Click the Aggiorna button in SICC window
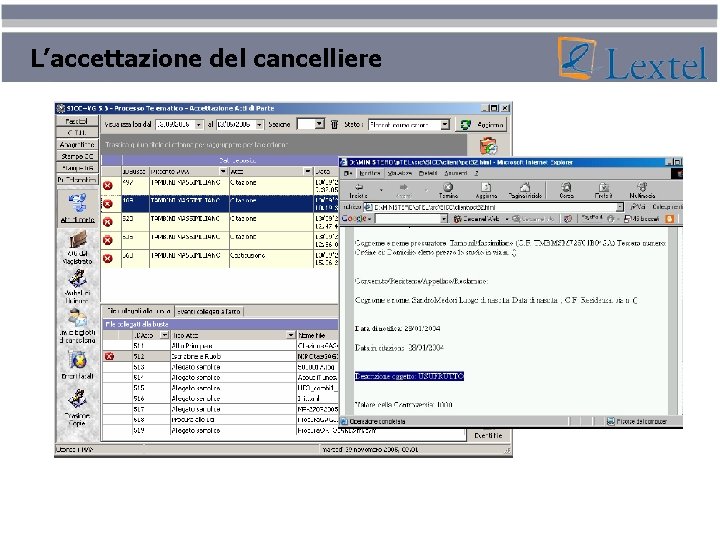 (x=482, y=124)
